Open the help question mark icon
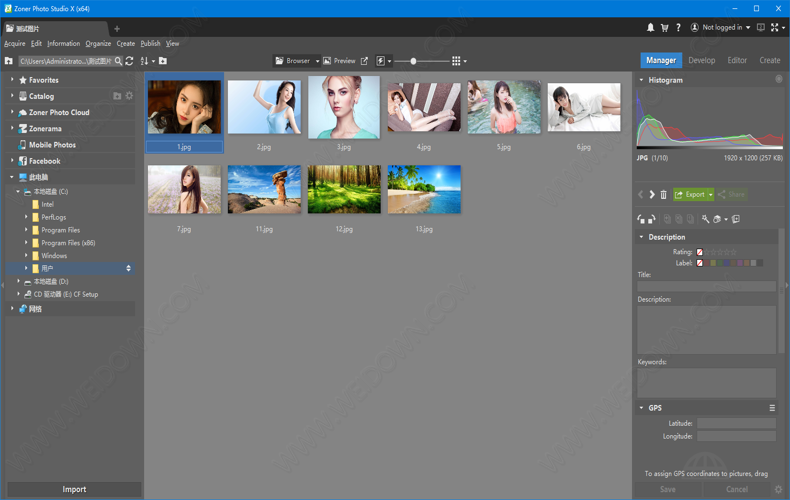790x500 pixels. (x=678, y=28)
